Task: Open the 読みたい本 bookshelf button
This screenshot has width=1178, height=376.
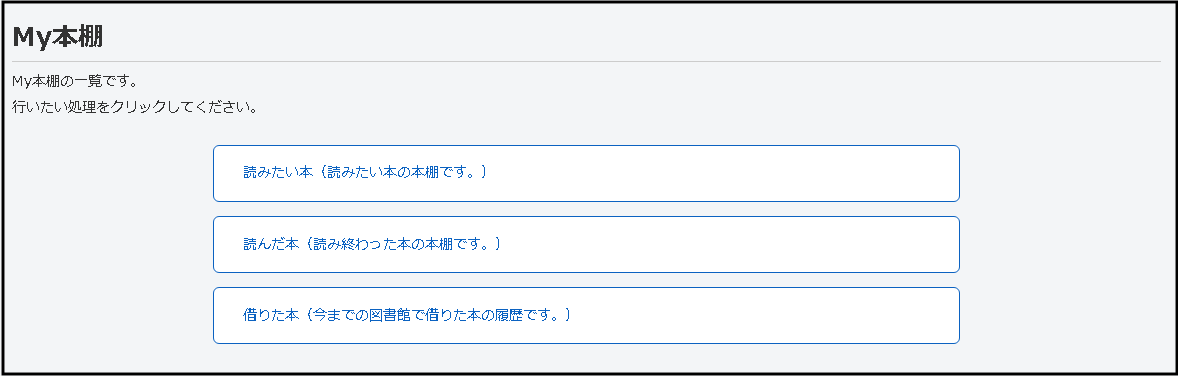Action: coord(586,173)
